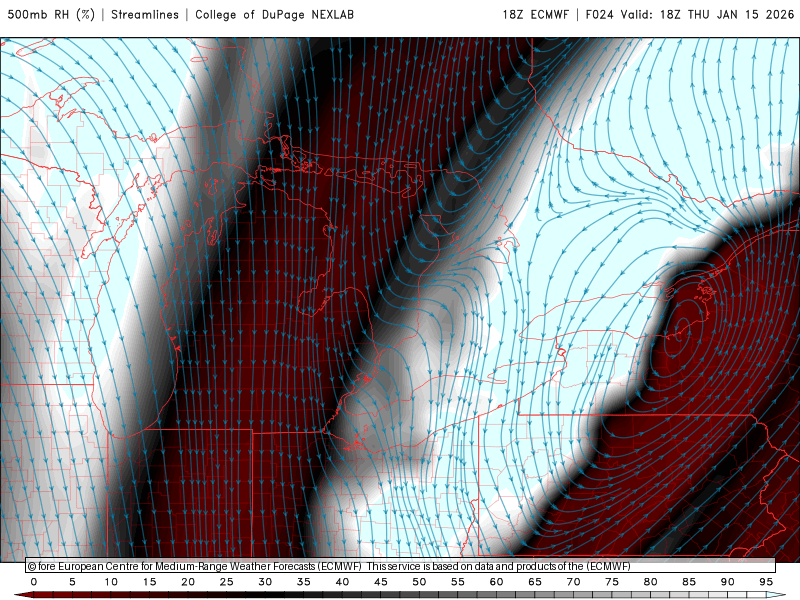Click the "0" colorbar scale label
800x600 pixels.
[x=34, y=582]
